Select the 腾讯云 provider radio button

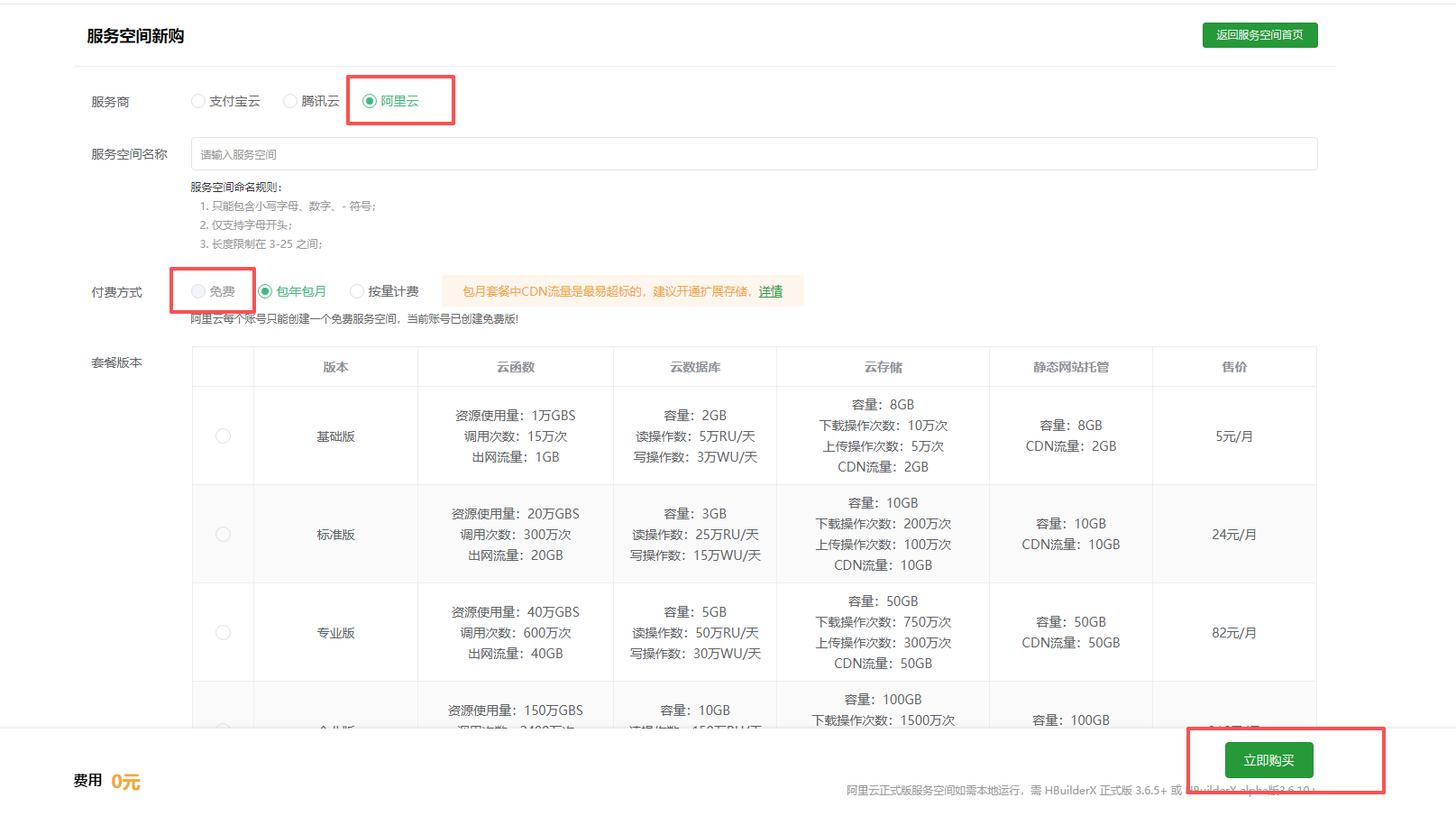290,101
